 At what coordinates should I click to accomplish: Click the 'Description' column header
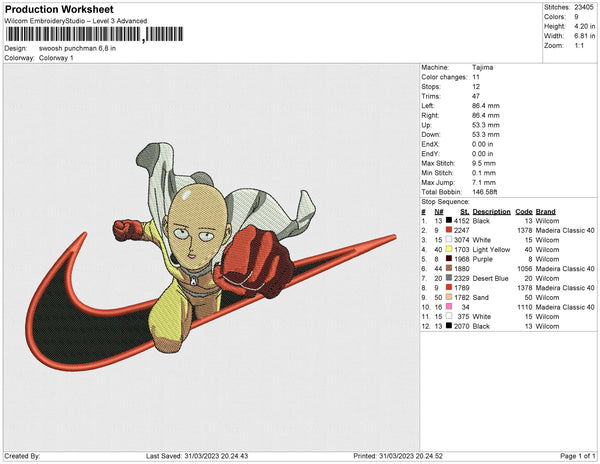492,212
